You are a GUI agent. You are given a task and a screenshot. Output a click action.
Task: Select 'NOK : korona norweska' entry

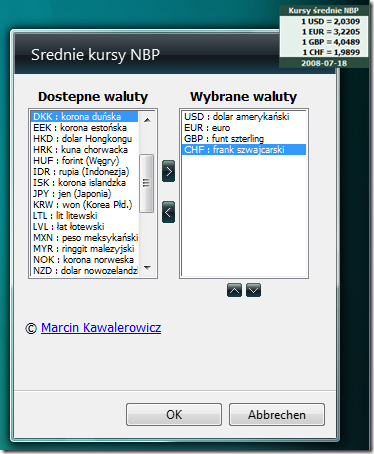pyautogui.click(x=84, y=259)
